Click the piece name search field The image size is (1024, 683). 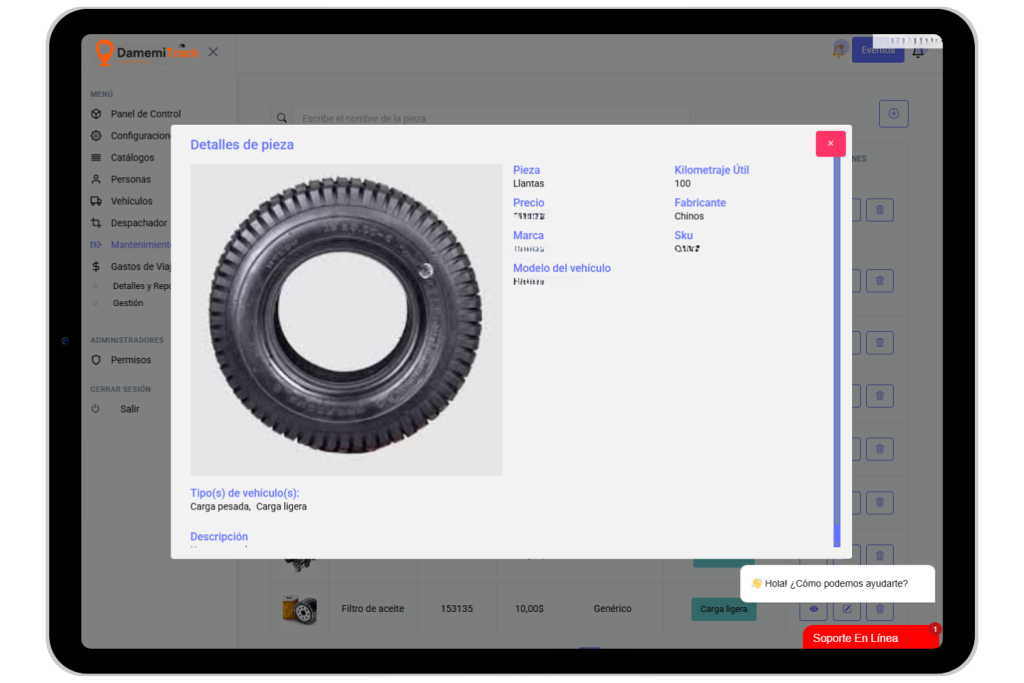pyautogui.click(x=490, y=118)
